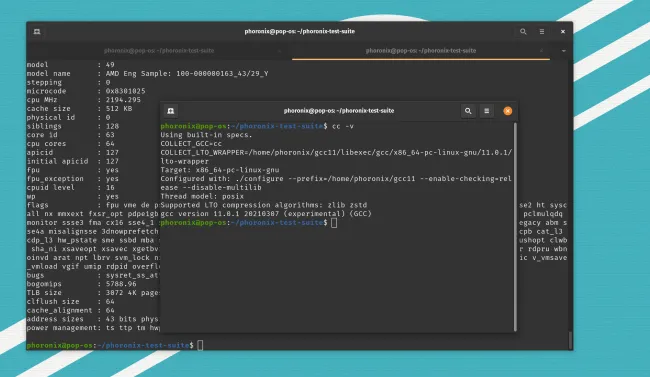Click the 'initial apicid' 127 line
This screenshot has width=650, height=377.
(73, 161)
